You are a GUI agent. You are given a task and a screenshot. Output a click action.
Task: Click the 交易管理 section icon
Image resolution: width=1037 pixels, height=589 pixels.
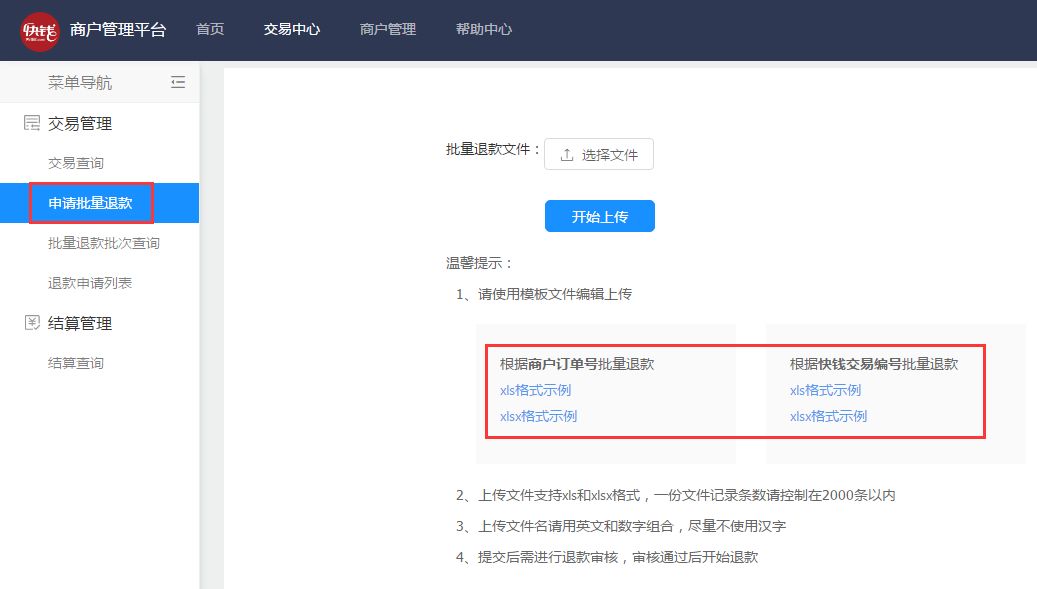pyautogui.click(x=31, y=123)
